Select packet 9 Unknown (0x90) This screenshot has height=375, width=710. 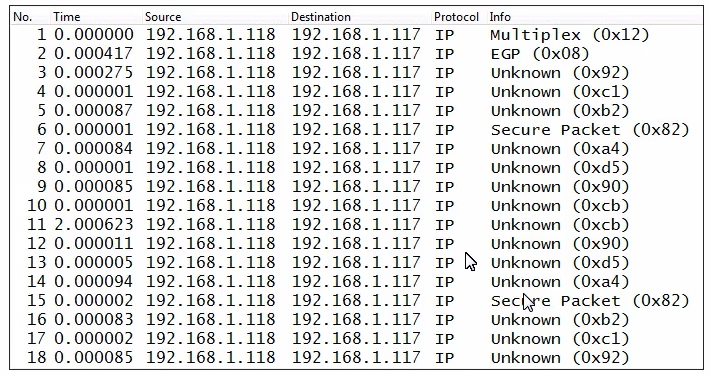(x=356, y=187)
